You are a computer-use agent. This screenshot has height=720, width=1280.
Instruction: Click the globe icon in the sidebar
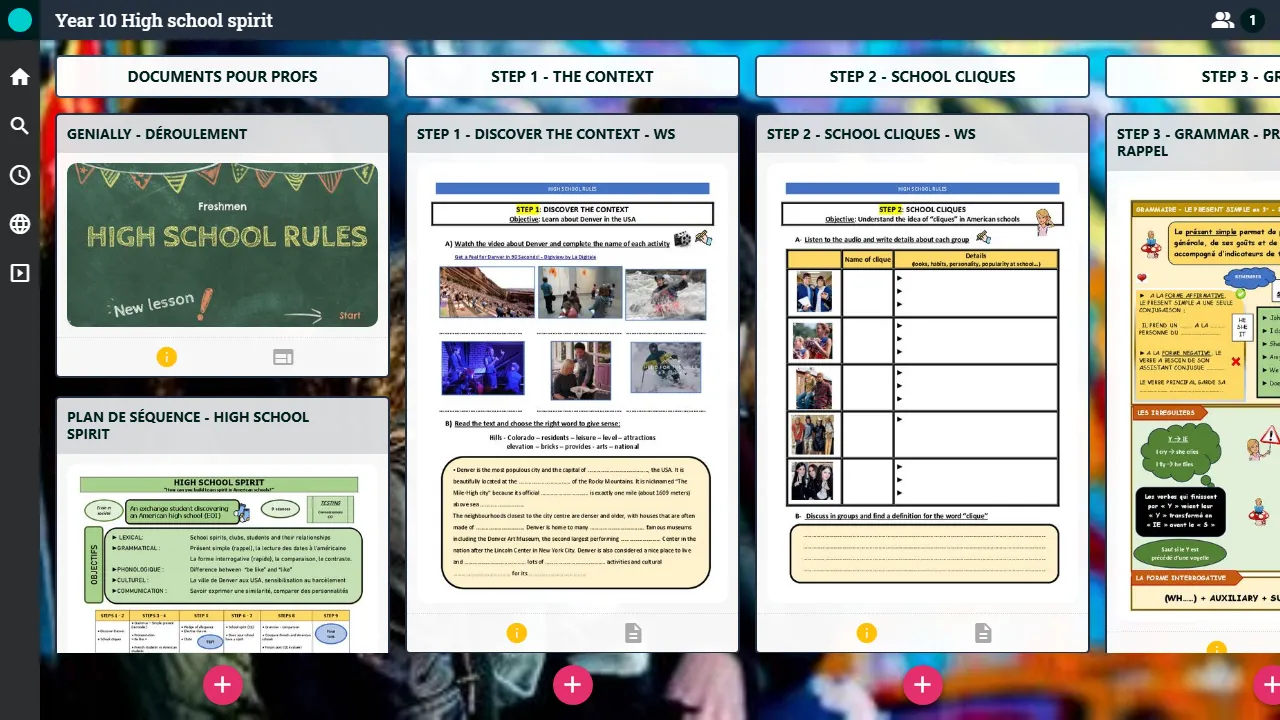(20, 224)
